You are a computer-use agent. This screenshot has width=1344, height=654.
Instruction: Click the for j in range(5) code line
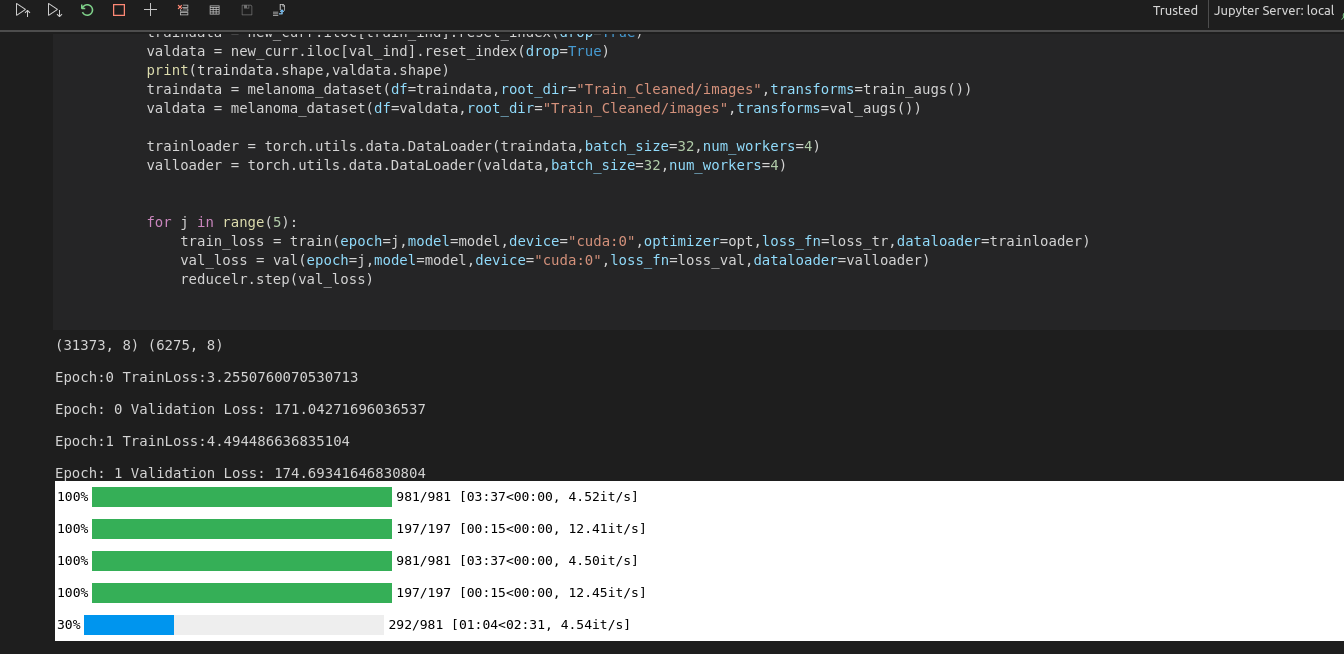coord(222,222)
